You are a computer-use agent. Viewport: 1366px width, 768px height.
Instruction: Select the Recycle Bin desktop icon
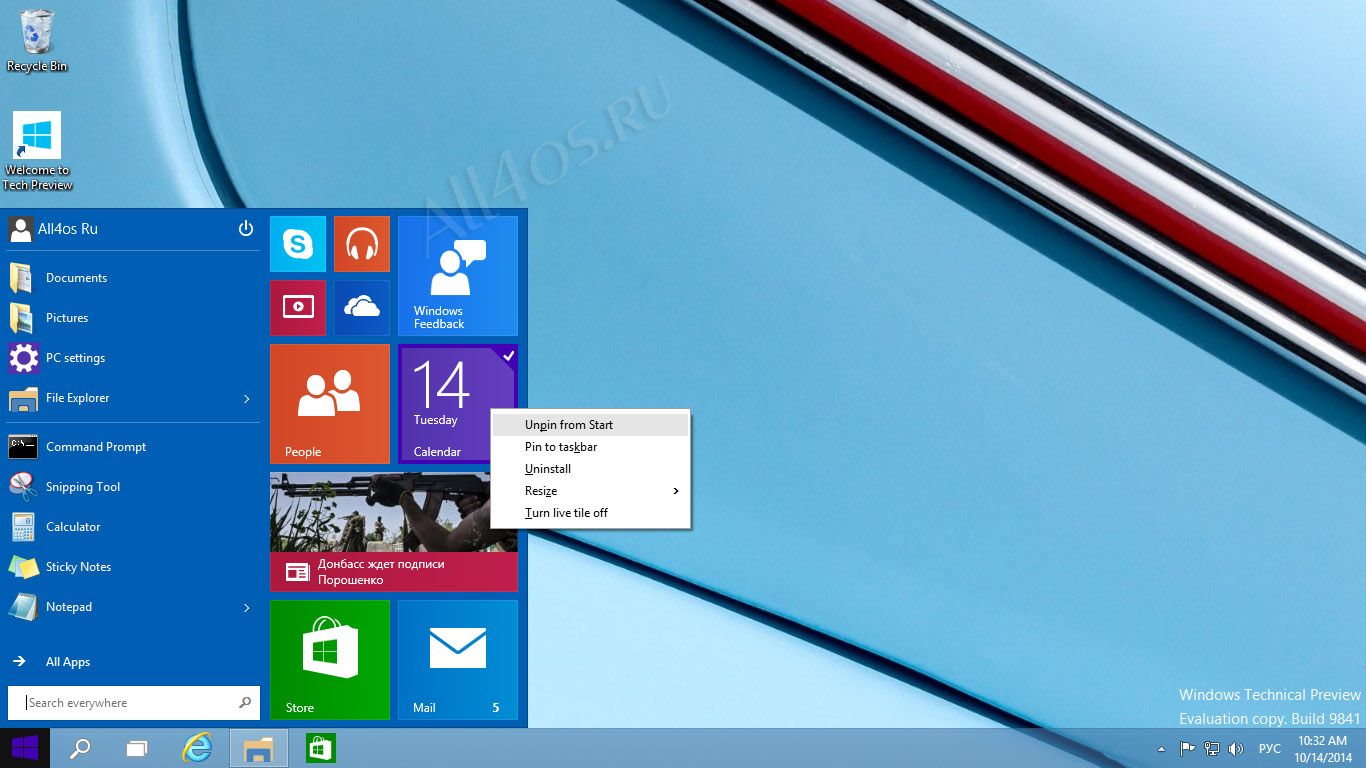tap(37, 41)
